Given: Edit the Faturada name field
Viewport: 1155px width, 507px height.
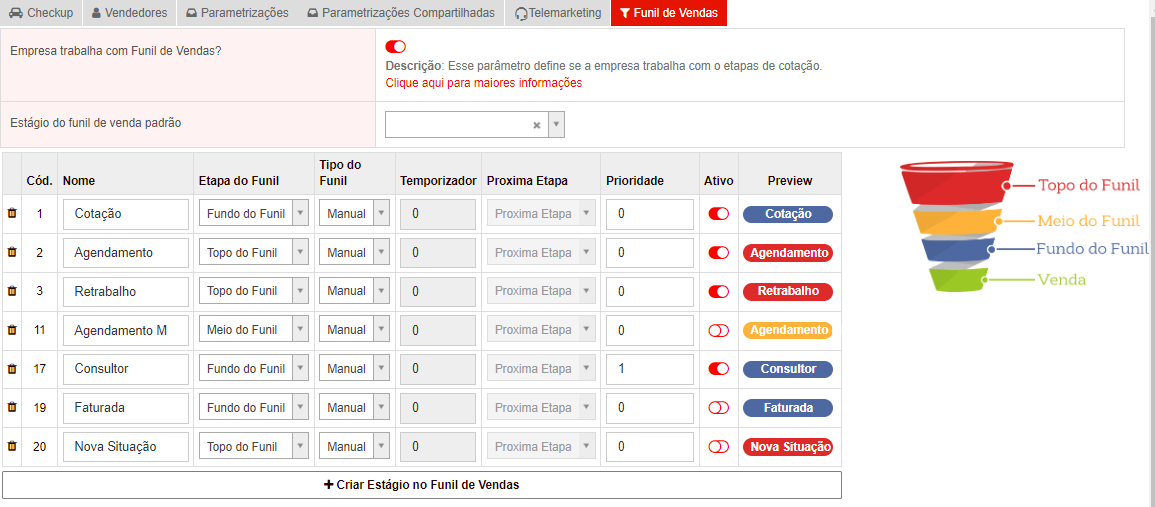Looking at the screenshot, I should (x=126, y=408).
